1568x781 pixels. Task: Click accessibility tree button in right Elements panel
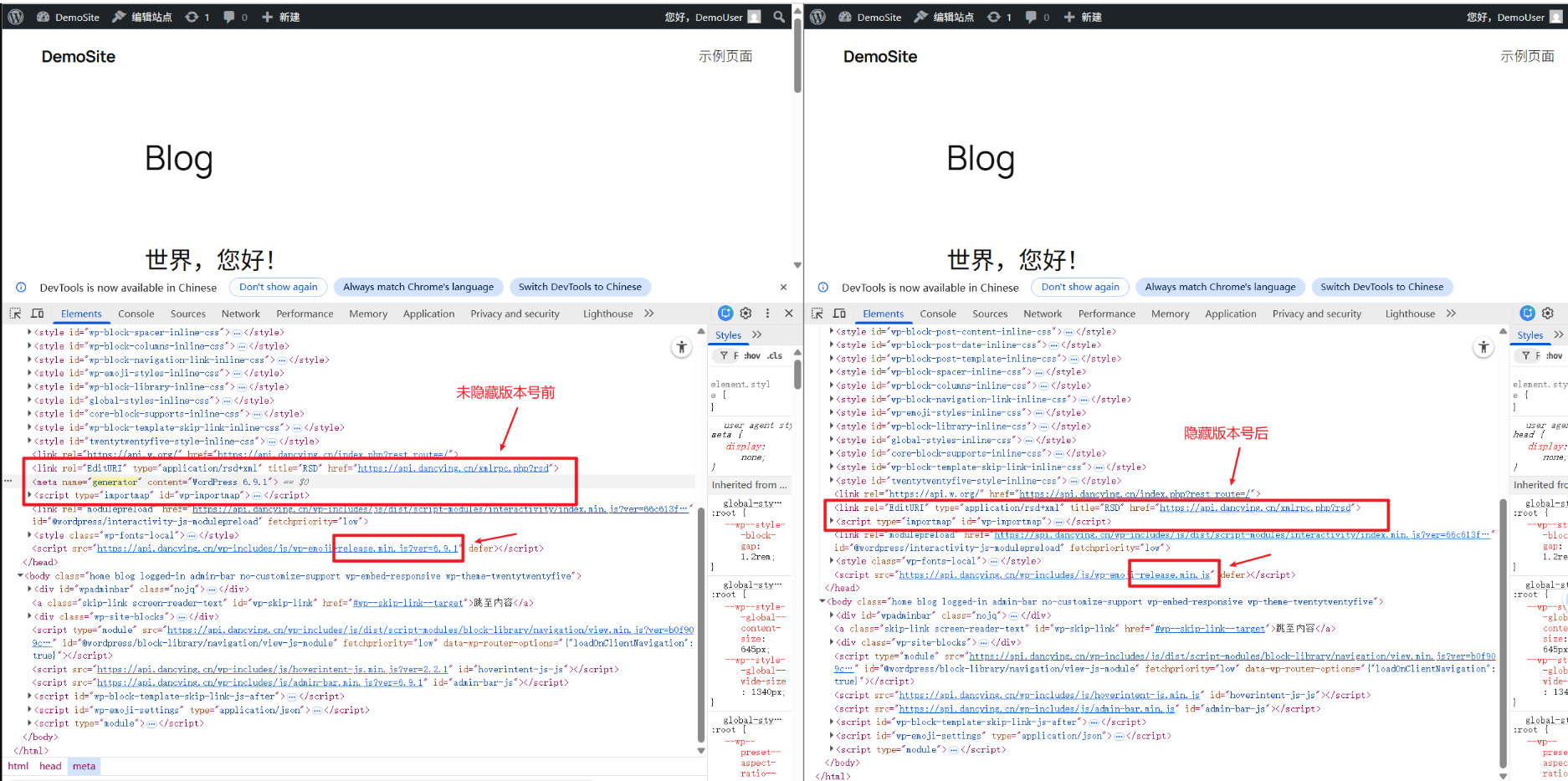coord(1483,347)
